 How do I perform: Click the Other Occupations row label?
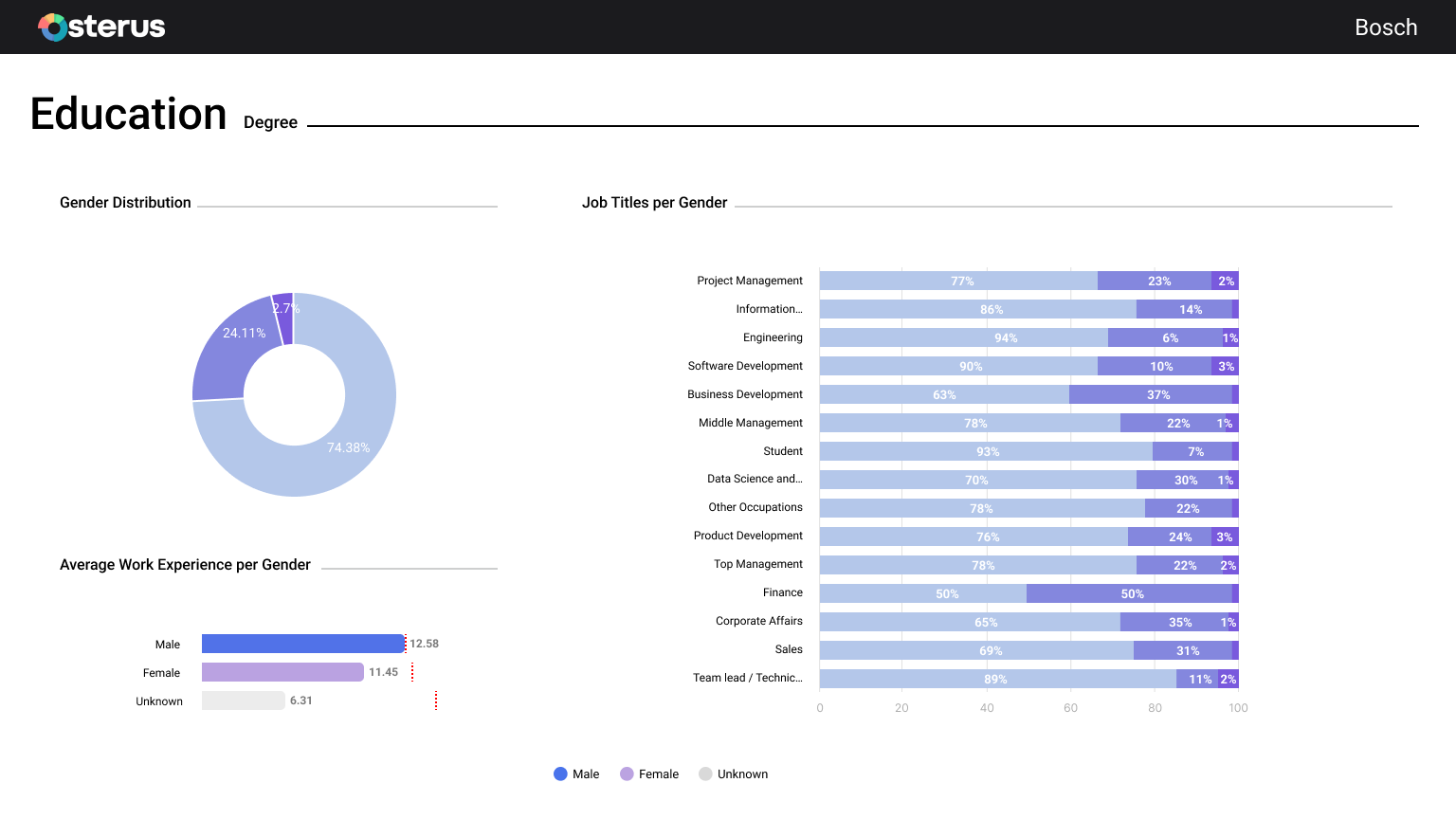755,507
